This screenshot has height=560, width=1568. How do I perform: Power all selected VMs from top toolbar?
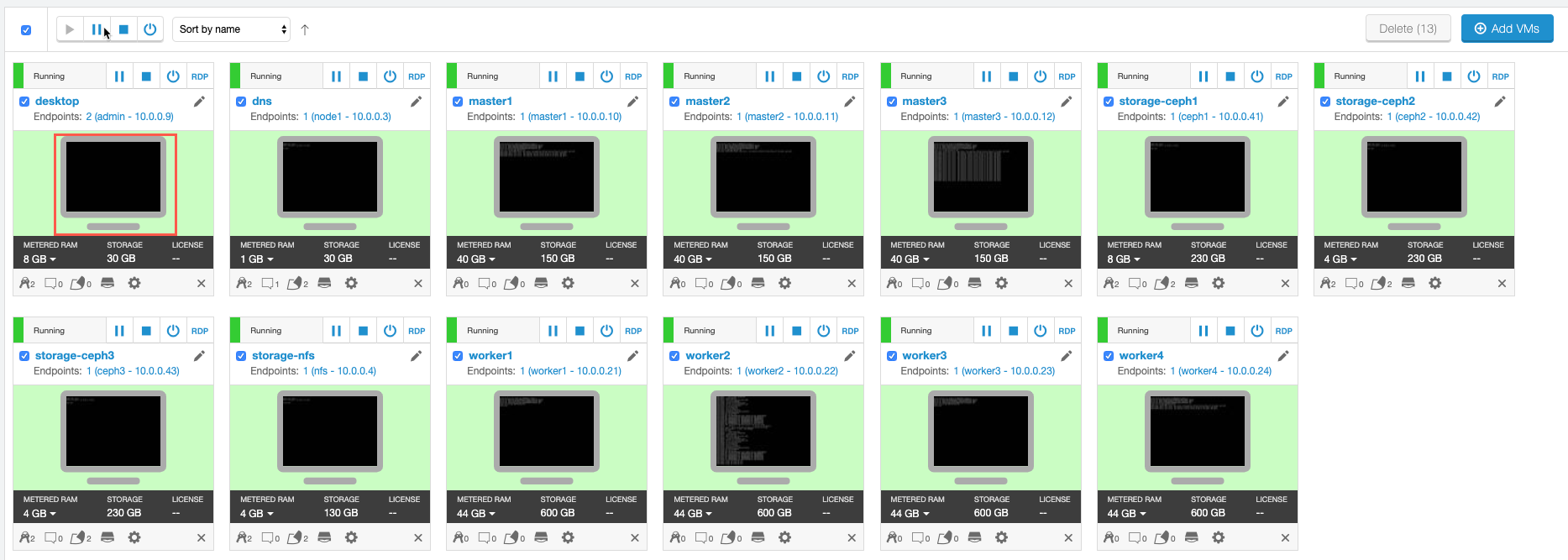[x=150, y=29]
